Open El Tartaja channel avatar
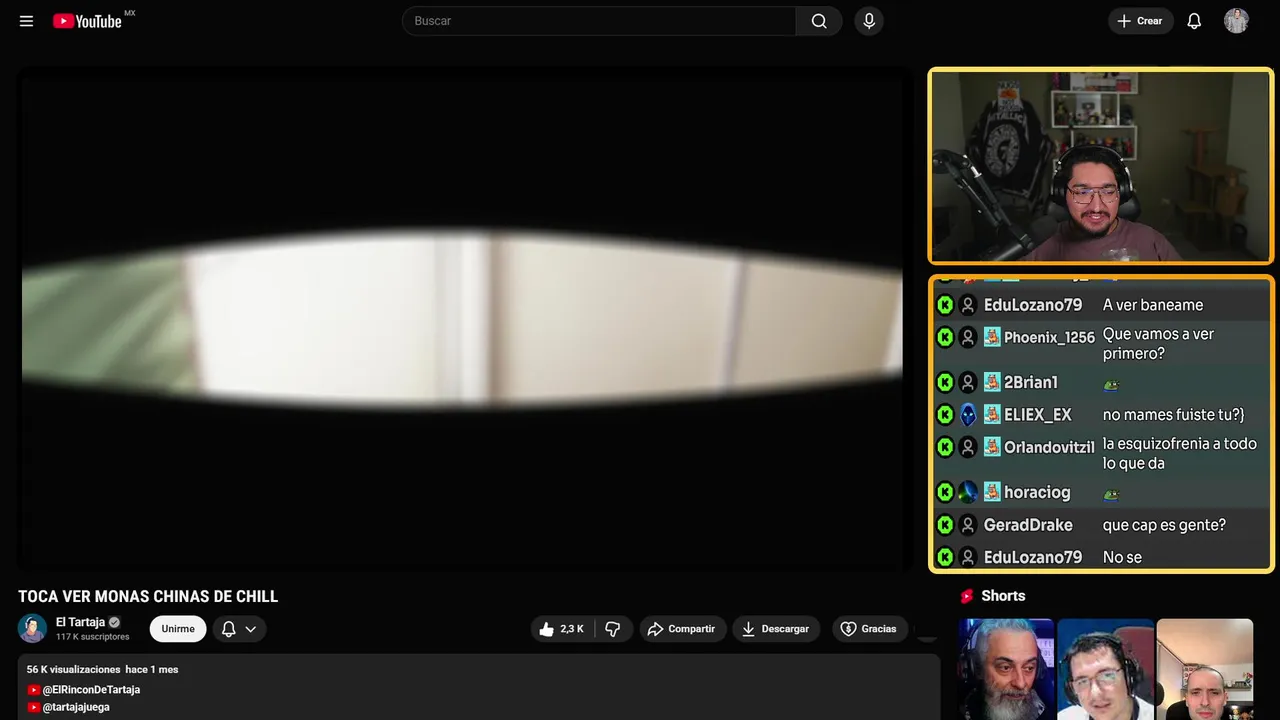This screenshot has height=720, width=1280. pos(32,628)
